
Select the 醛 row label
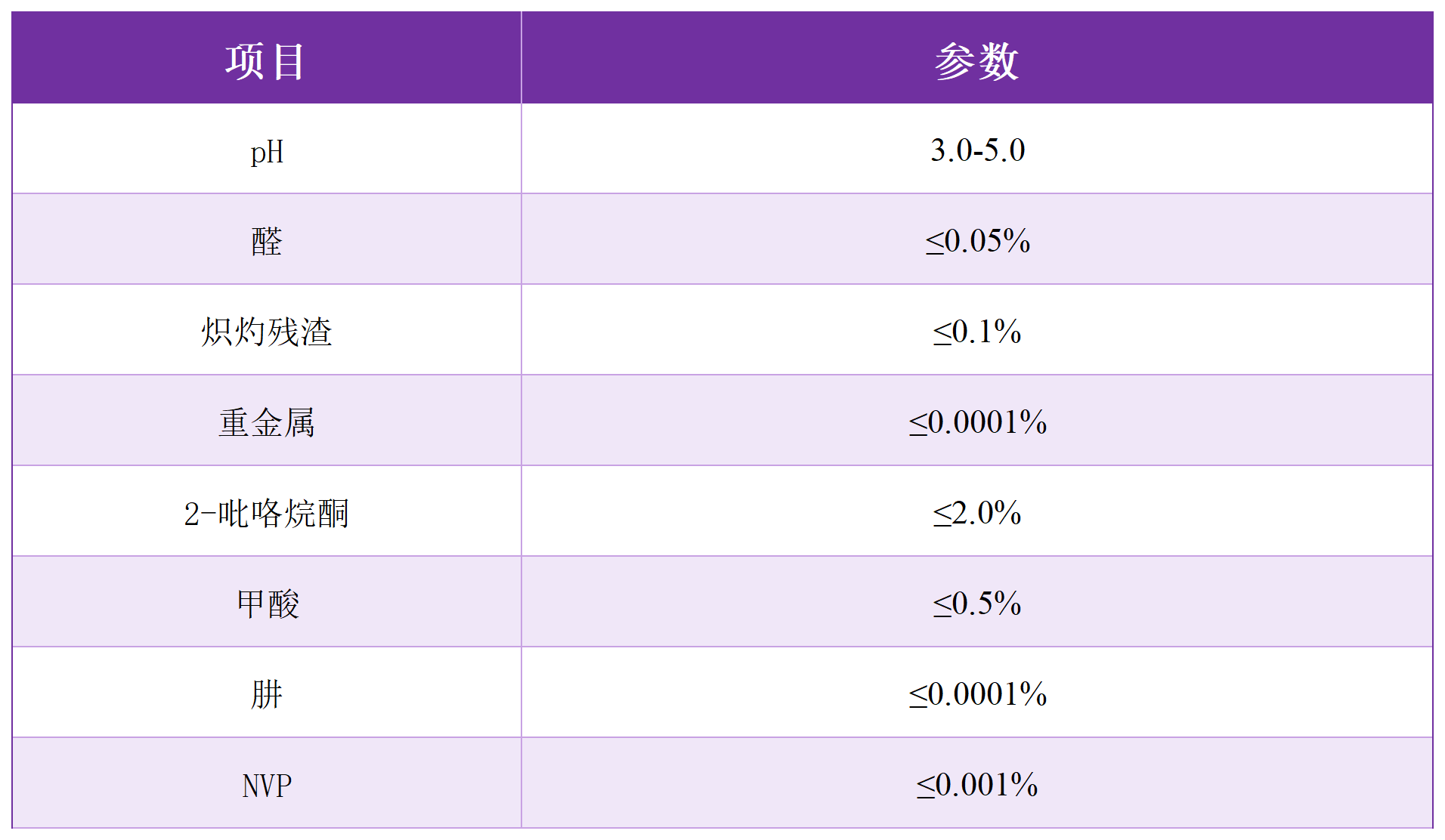tap(267, 242)
